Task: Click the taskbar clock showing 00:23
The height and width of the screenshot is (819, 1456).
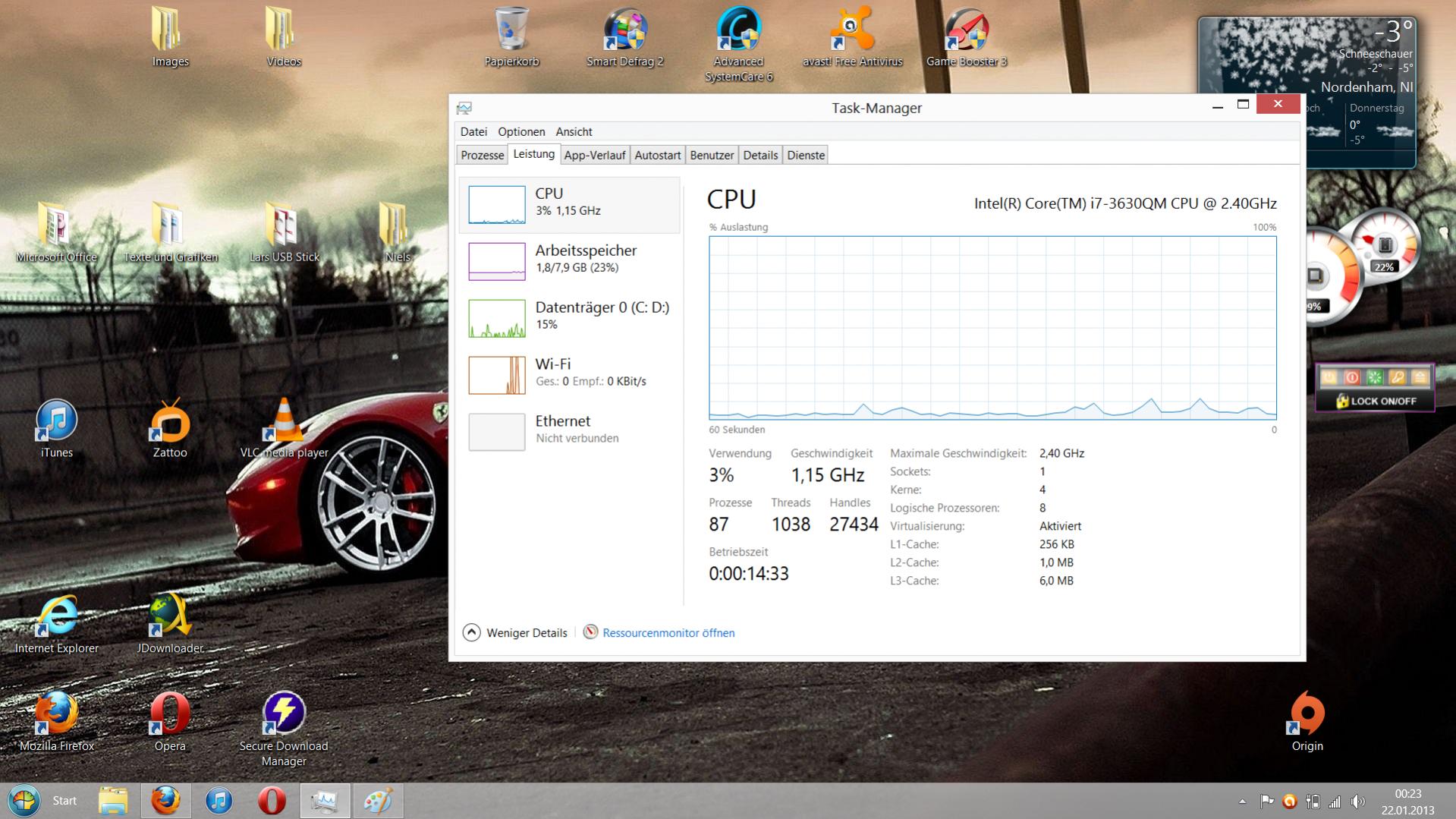Action: (1407, 801)
